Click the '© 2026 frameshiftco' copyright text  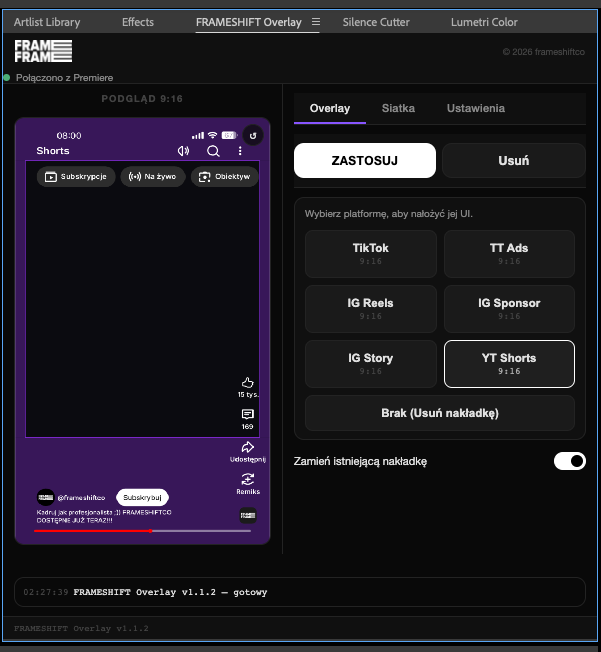coord(544,52)
